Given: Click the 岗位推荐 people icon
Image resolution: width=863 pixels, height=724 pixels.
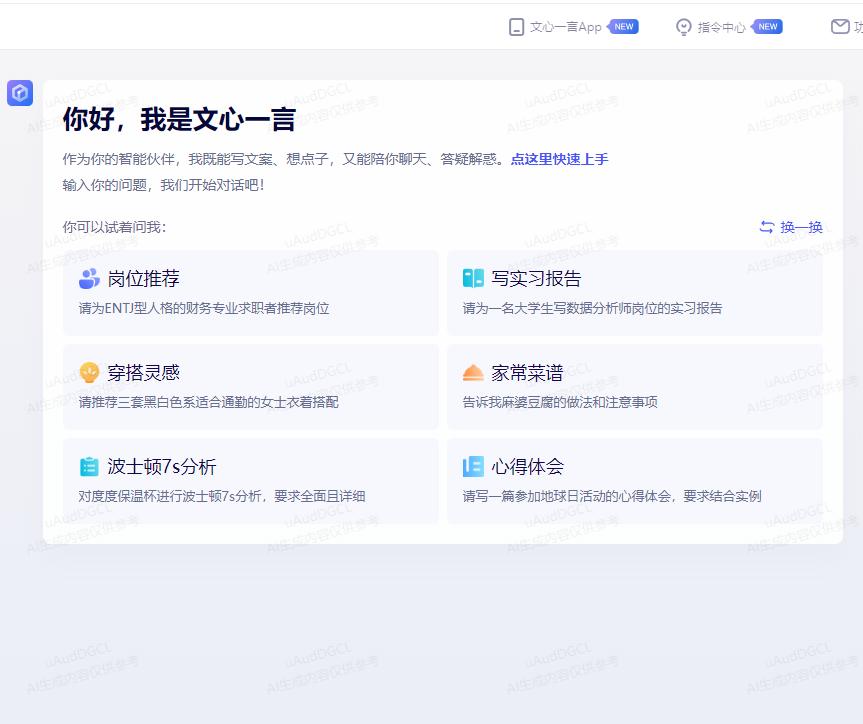Looking at the screenshot, I should 89,279.
